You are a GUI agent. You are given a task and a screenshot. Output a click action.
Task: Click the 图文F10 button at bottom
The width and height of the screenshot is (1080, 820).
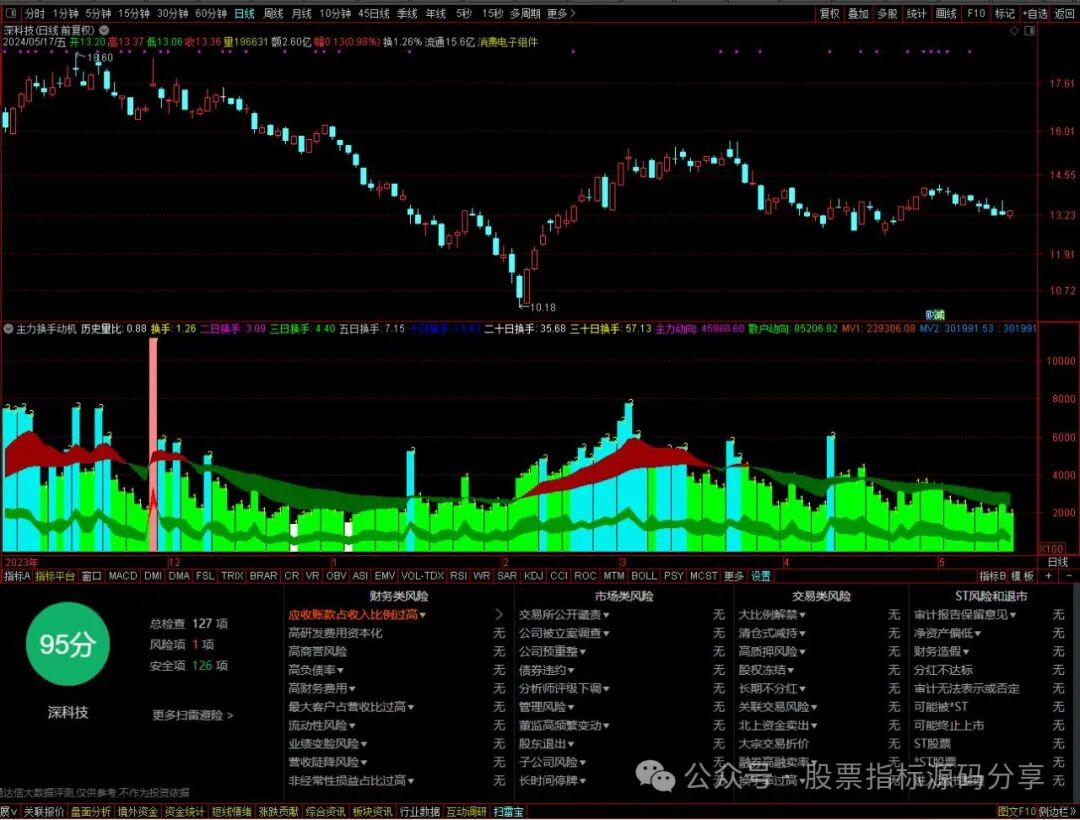[1017, 812]
